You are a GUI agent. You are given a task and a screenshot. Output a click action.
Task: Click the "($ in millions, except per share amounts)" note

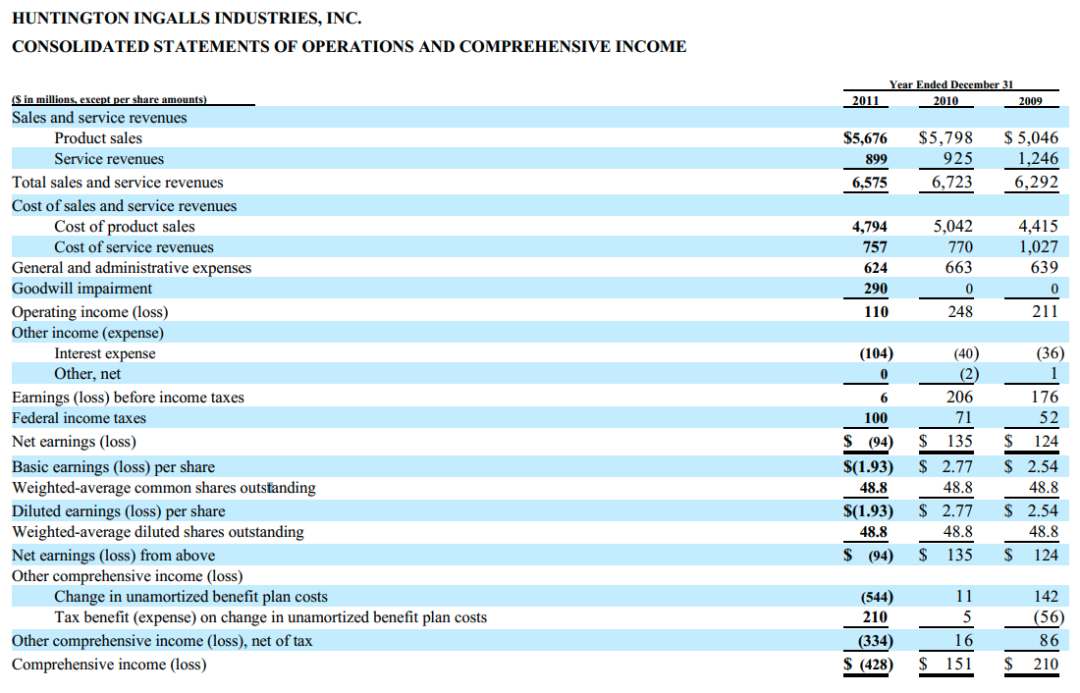(110, 99)
